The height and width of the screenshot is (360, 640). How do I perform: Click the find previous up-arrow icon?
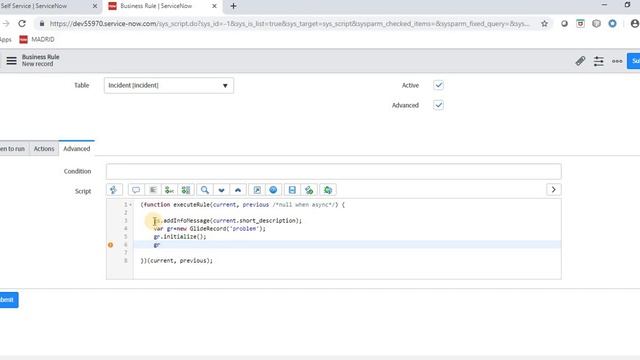click(x=238, y=190)
